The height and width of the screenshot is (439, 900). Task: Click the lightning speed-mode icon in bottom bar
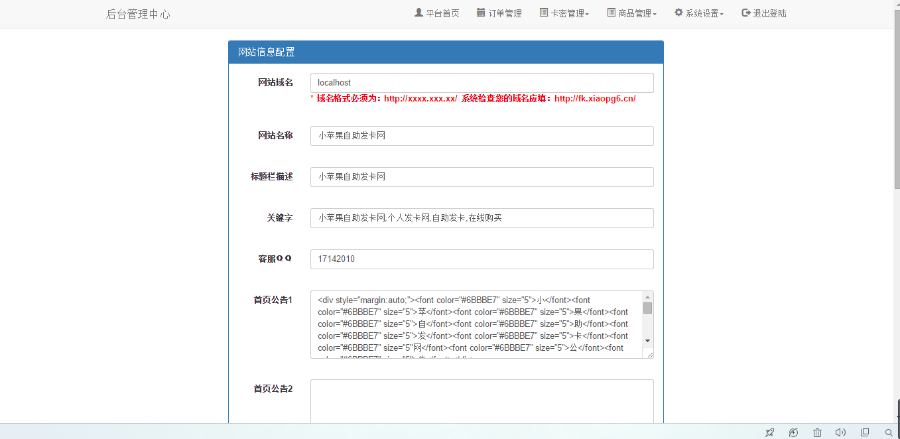tap(793, 432)
